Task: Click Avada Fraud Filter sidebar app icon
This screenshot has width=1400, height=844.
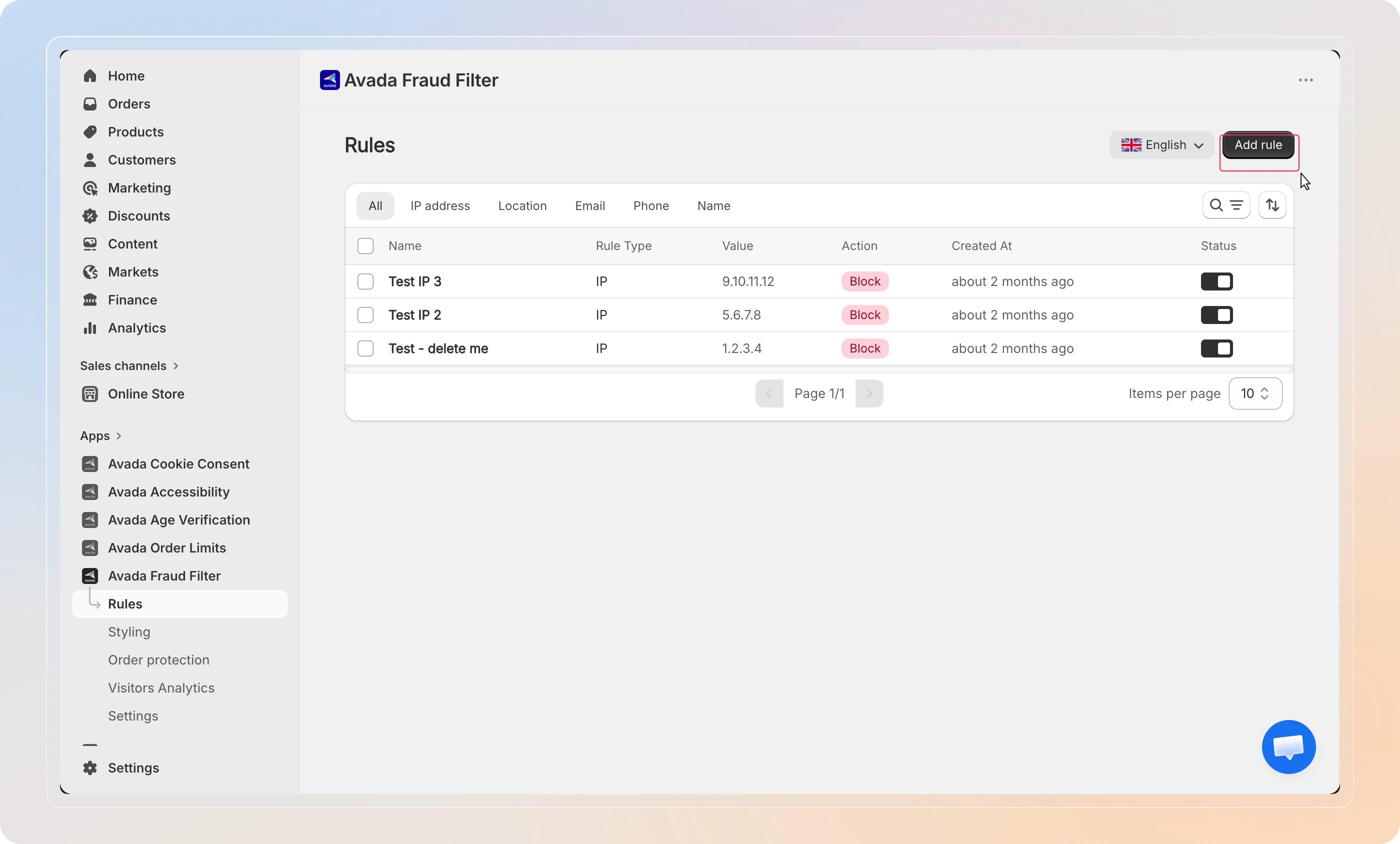Action: (x=90, y=575)
